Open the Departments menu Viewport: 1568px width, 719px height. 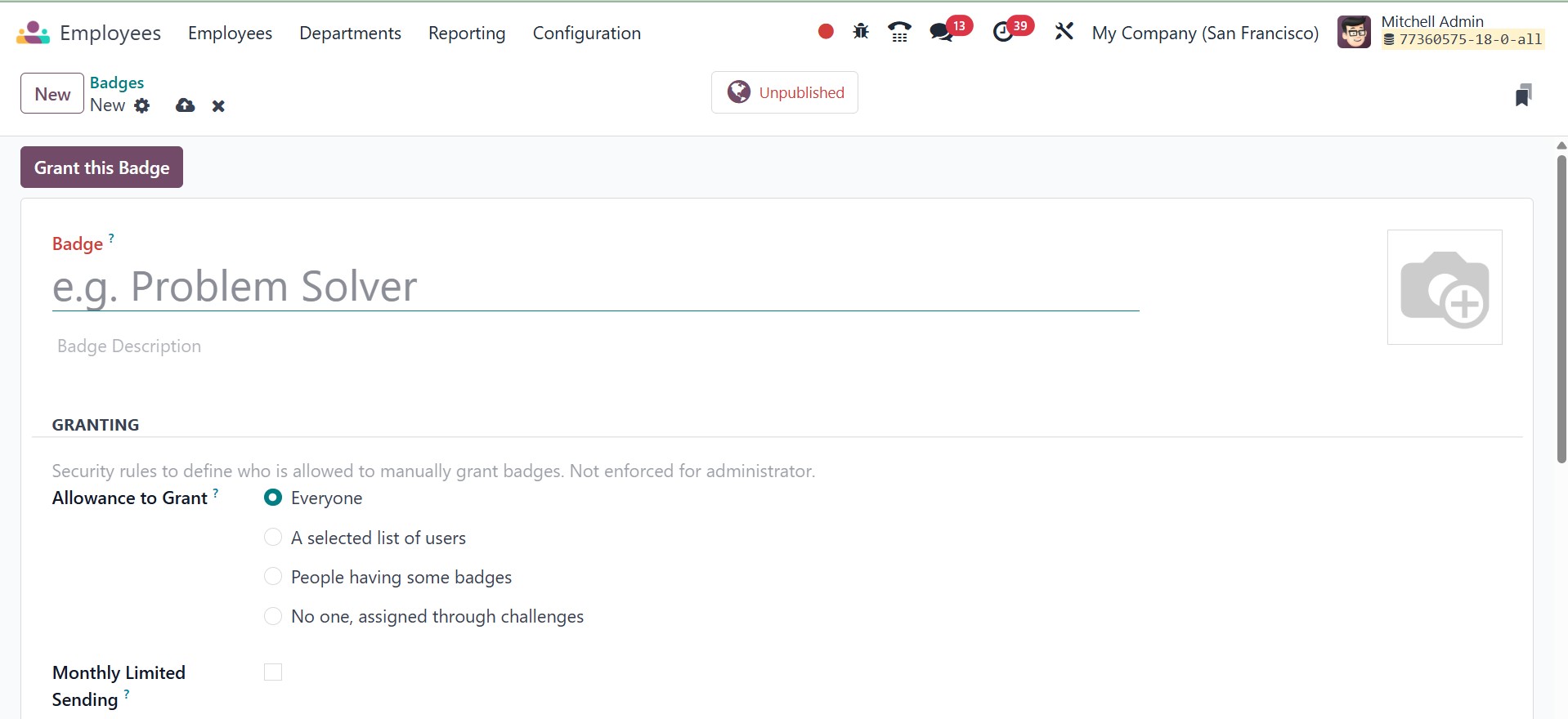pos(350,33)
